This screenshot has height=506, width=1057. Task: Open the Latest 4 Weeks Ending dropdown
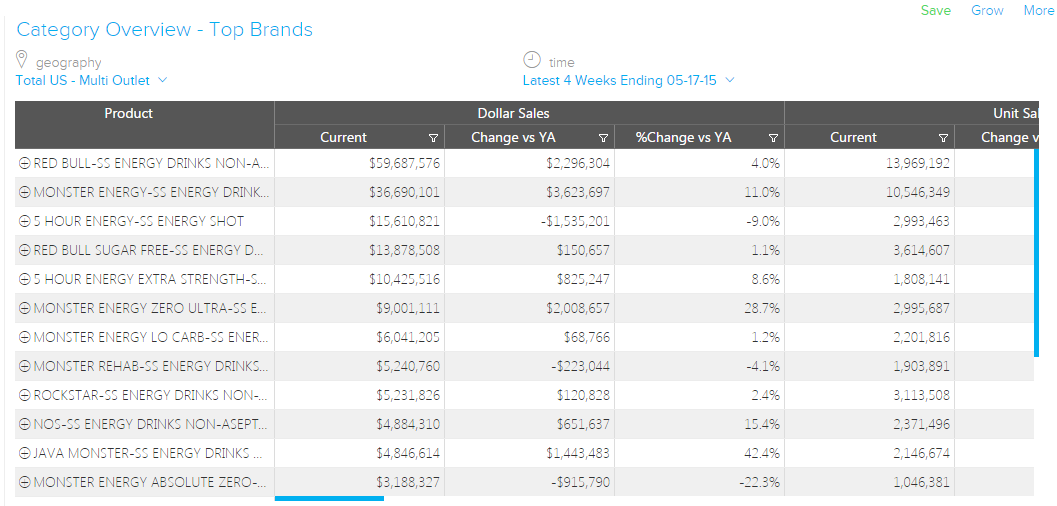tap(628, 80)
